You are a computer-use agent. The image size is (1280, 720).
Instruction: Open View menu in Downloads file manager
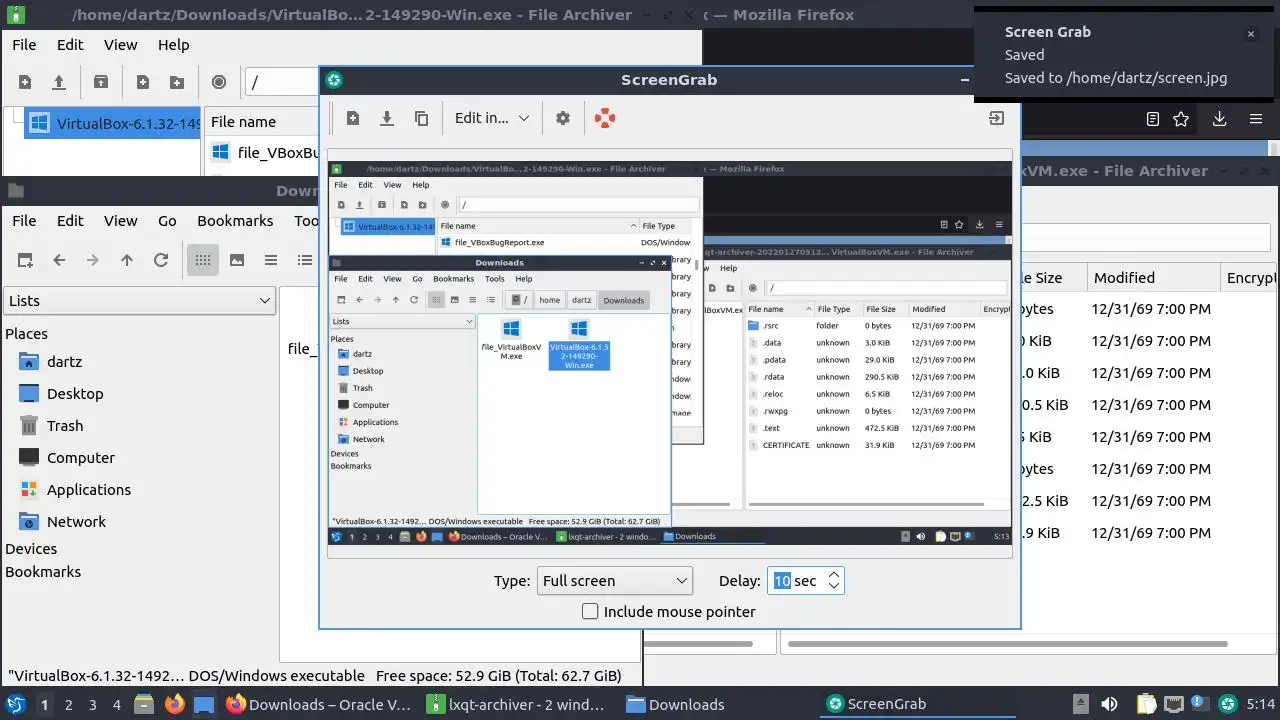(120, 221)
